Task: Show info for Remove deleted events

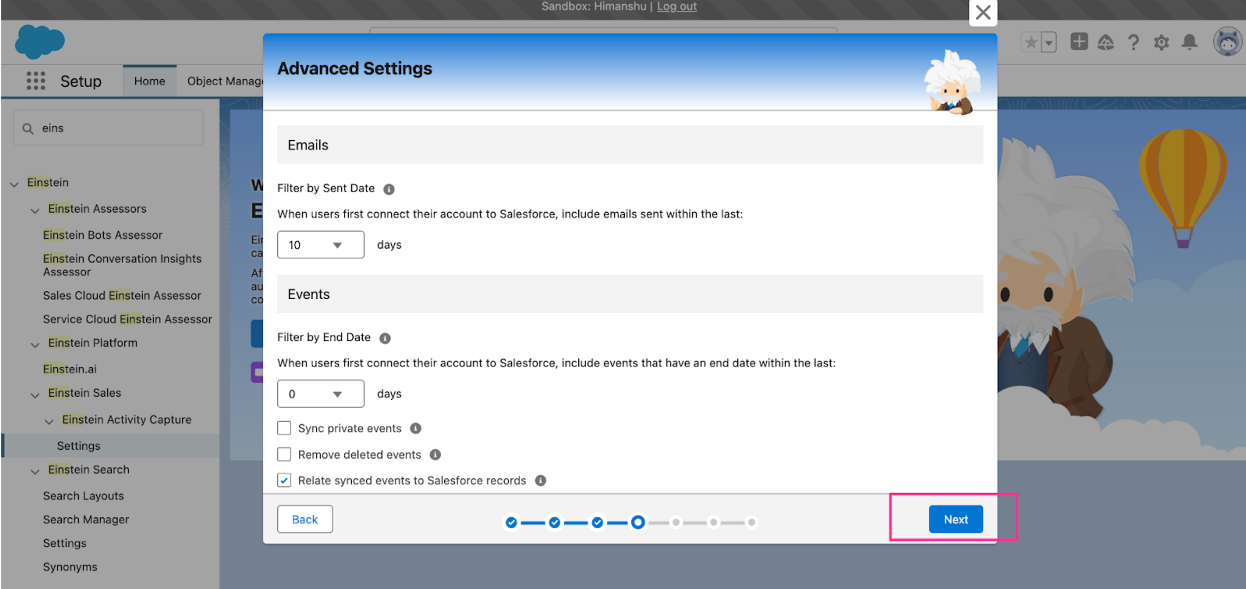Action: (x=435, y=455)
